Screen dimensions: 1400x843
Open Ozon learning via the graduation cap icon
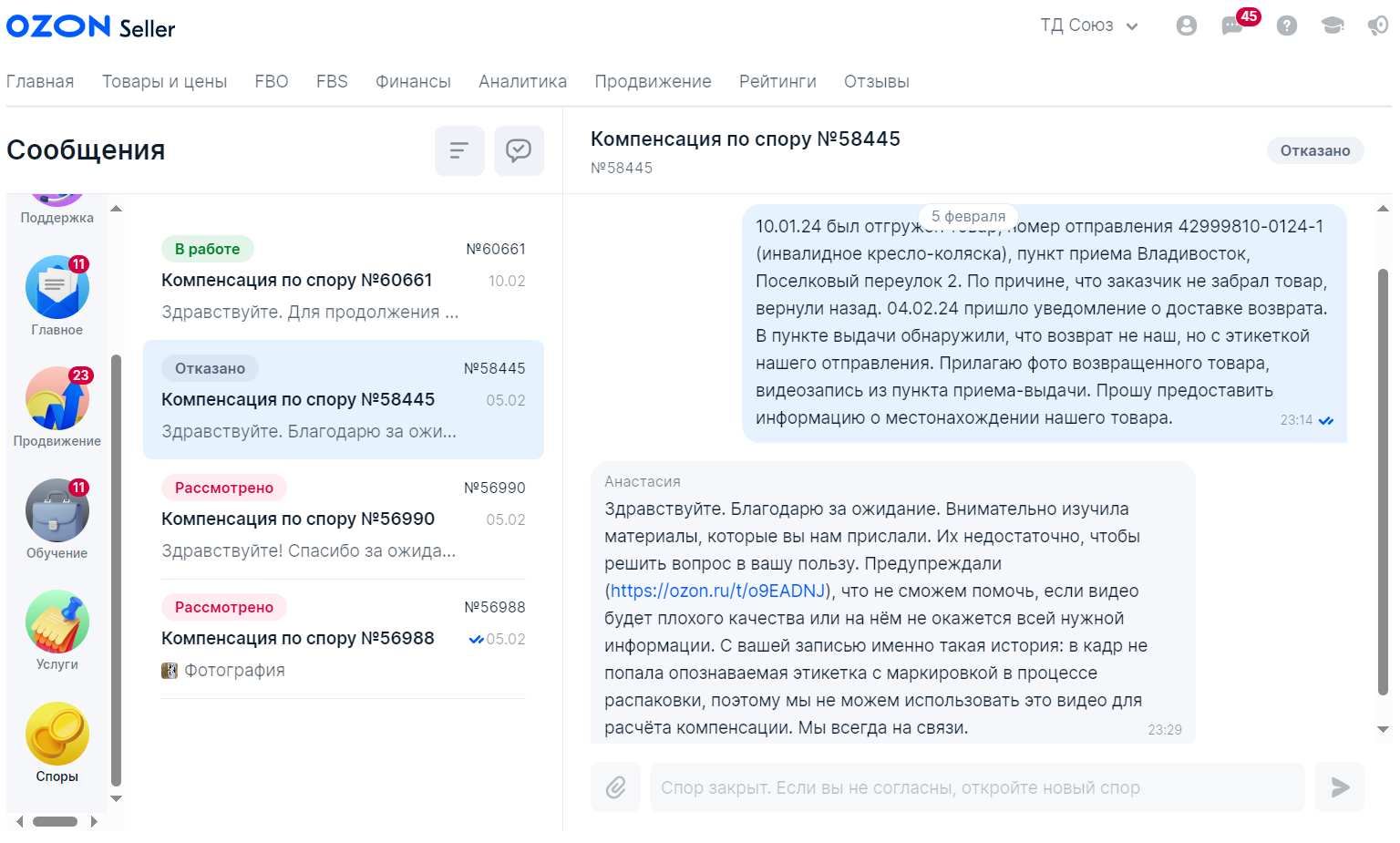pos(1332,26)
